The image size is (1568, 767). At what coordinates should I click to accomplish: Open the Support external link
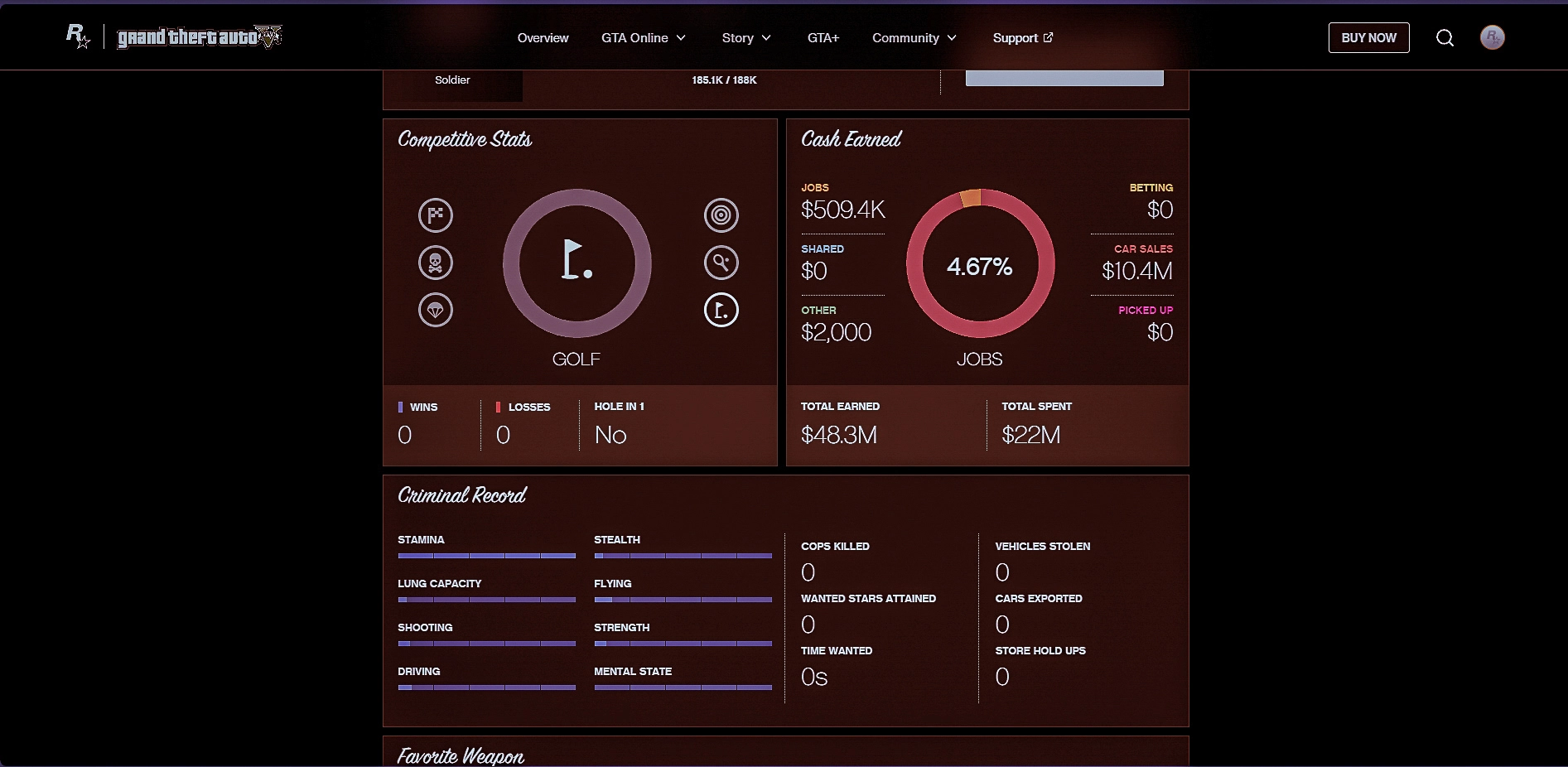pos(1023,38)
